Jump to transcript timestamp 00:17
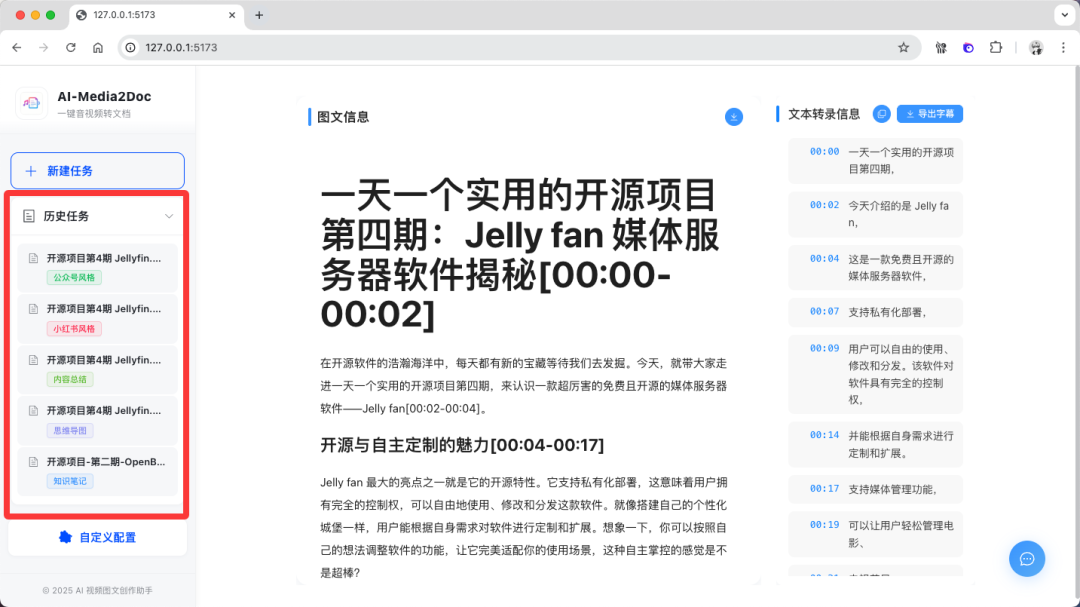 824,488
